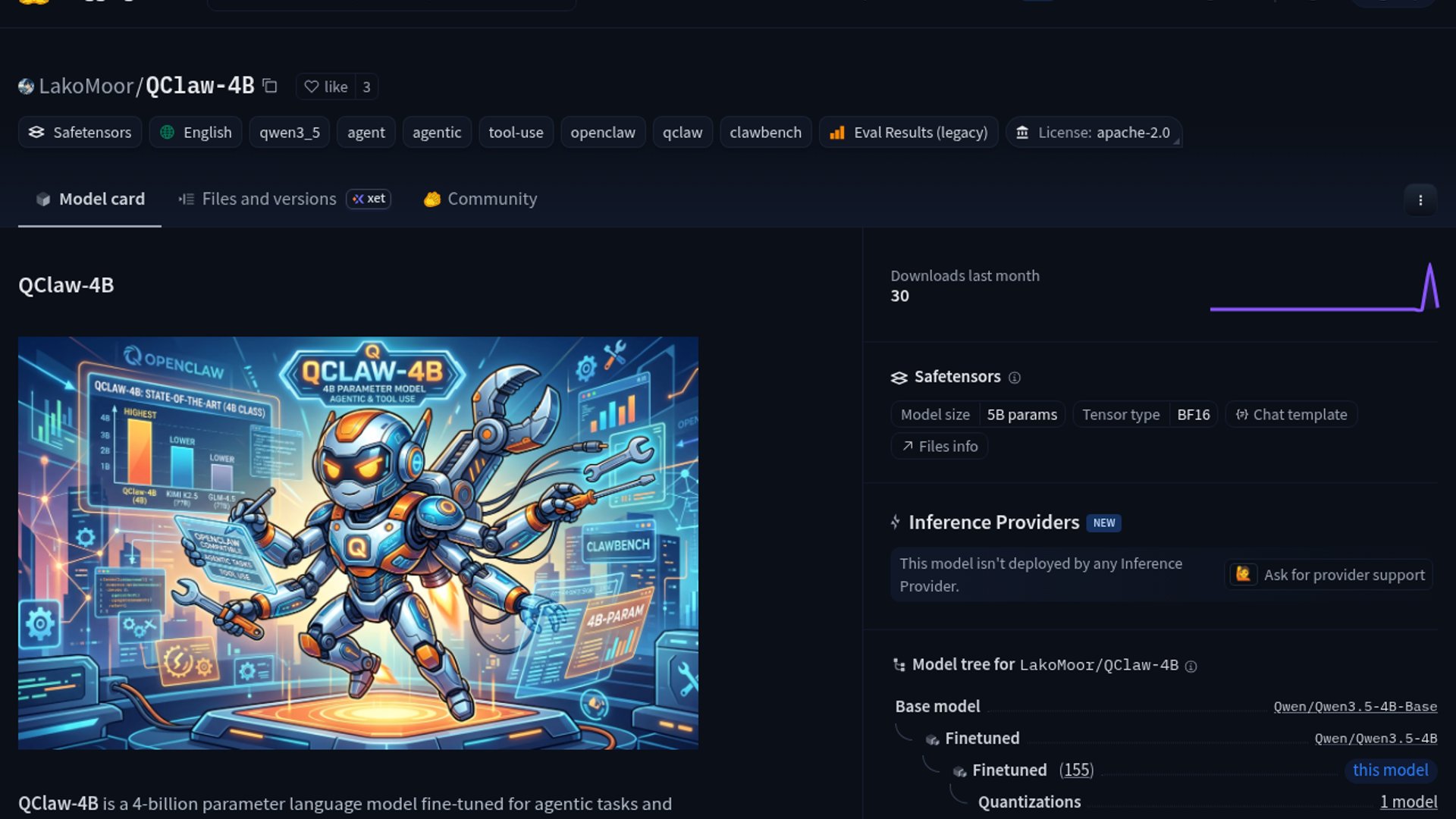This screenshot has height=819, width=1456.
Task: Open LakoMoor avatar icon
Action: coord(27,86)
